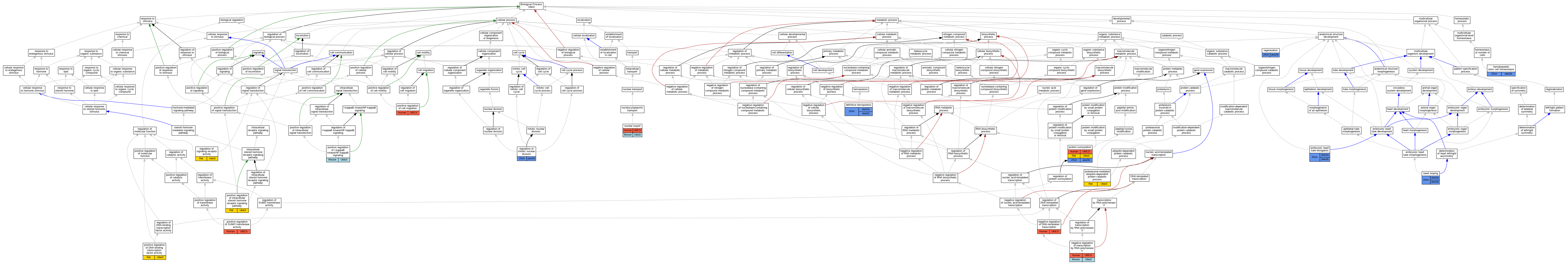The width and height of the screenshot is (1568, 264).
Task: Select "I-kappaB kinase/NF-kappaB signaling" node
Action: tap(360, 109)
